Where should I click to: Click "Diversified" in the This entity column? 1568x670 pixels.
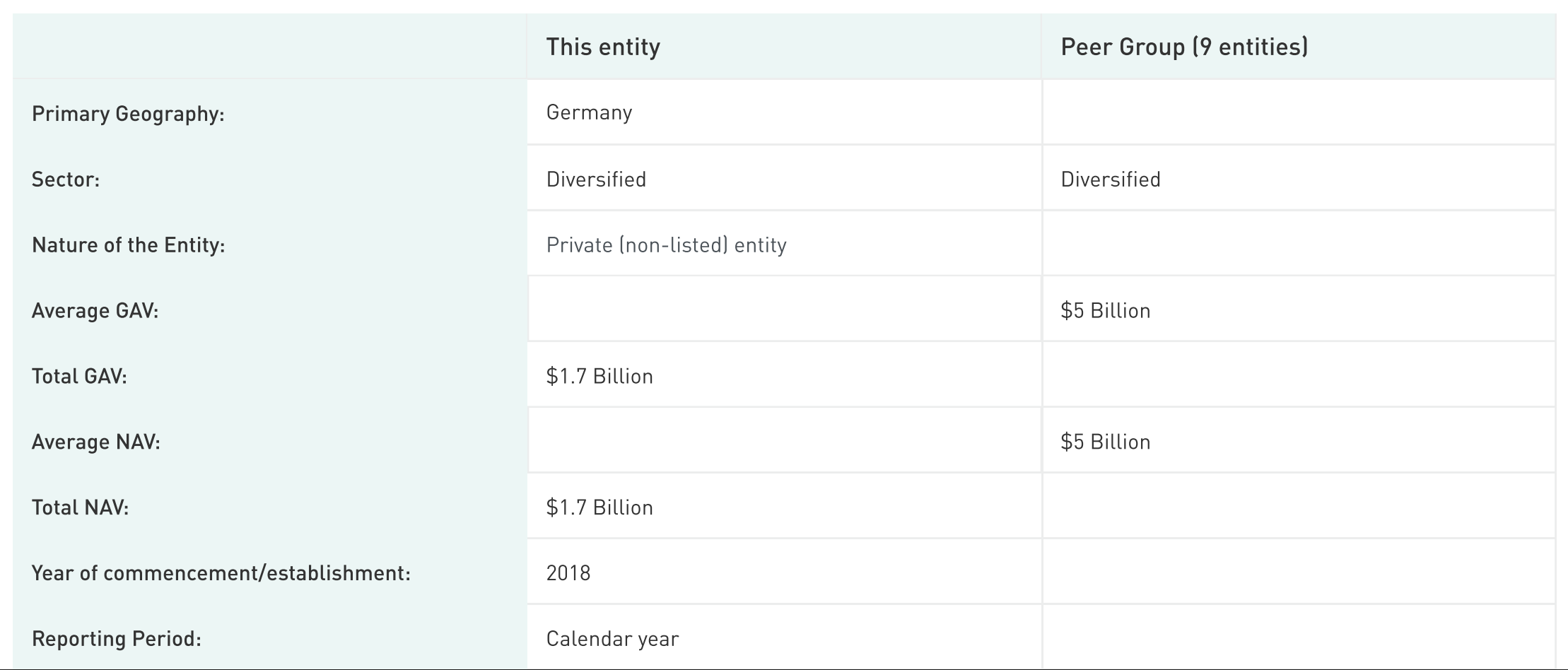coord(596,180)
